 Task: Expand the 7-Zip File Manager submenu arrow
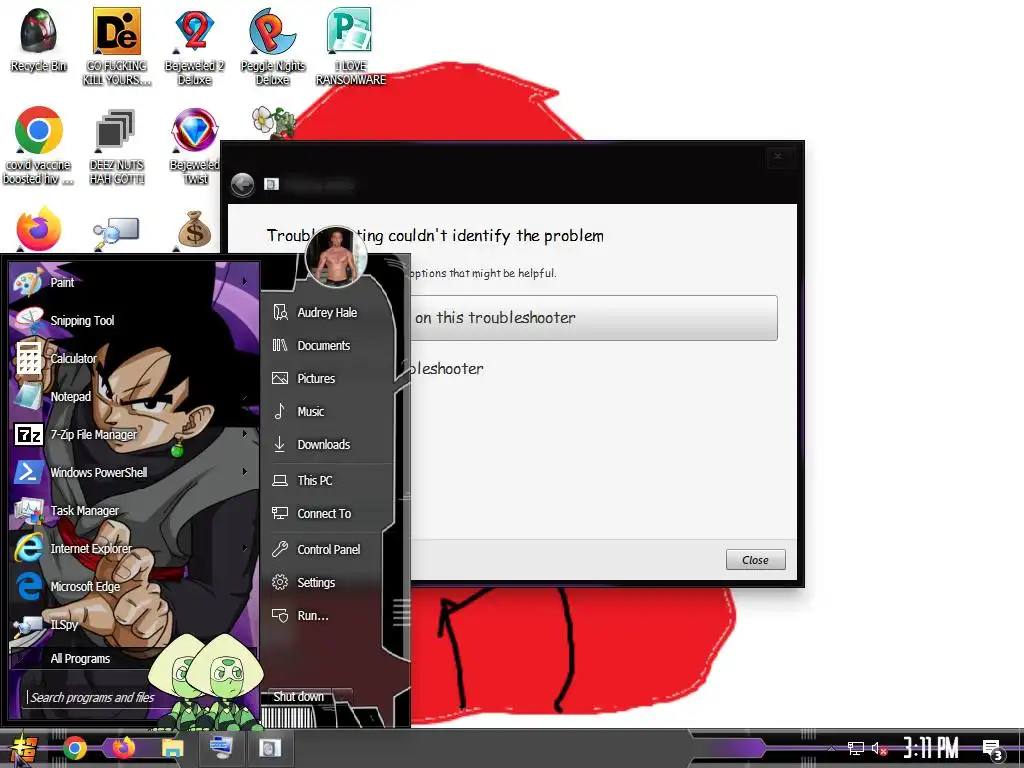click(245, 434)
